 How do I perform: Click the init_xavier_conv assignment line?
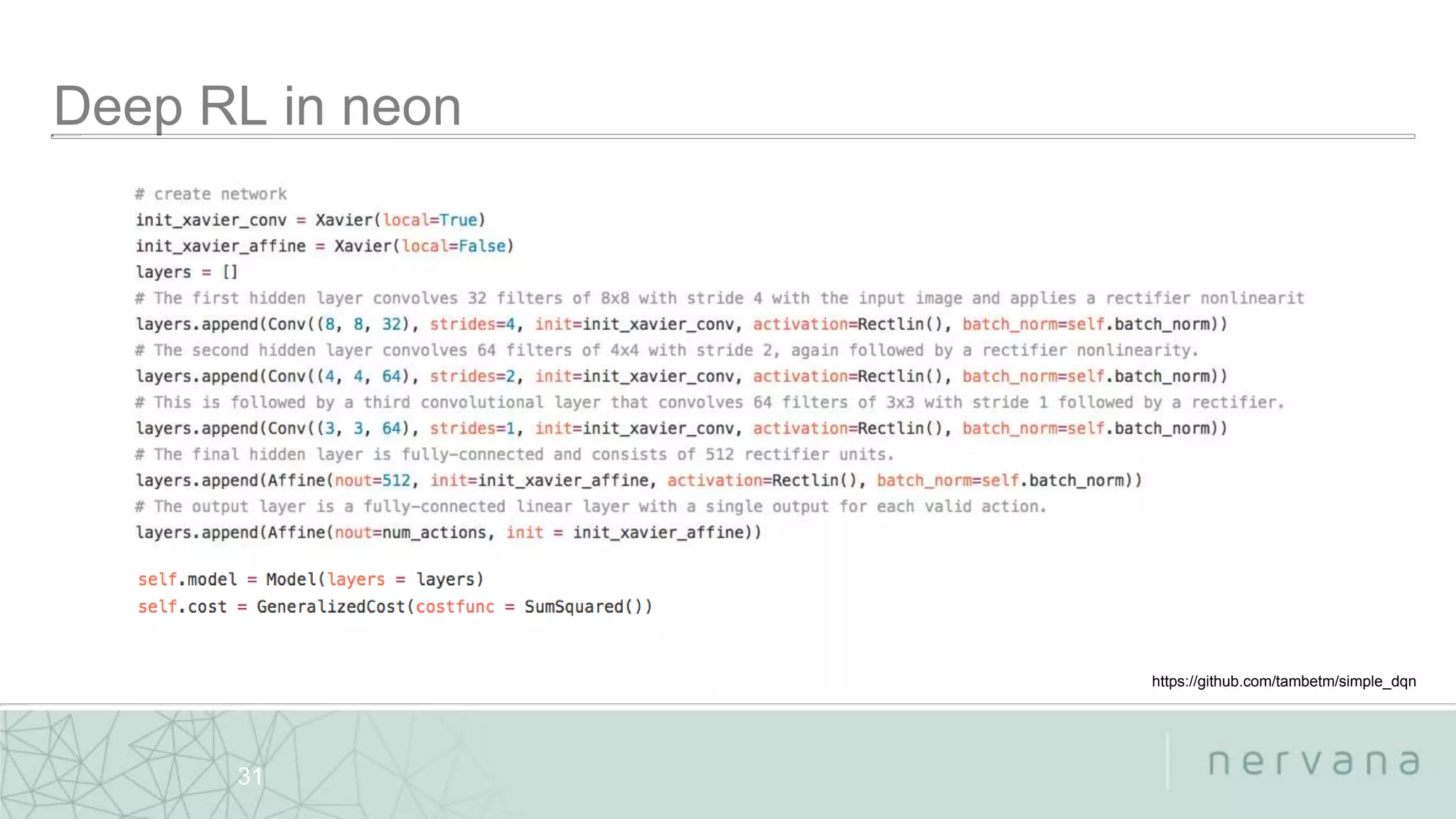pyautogui.click(x=310, y=220)
